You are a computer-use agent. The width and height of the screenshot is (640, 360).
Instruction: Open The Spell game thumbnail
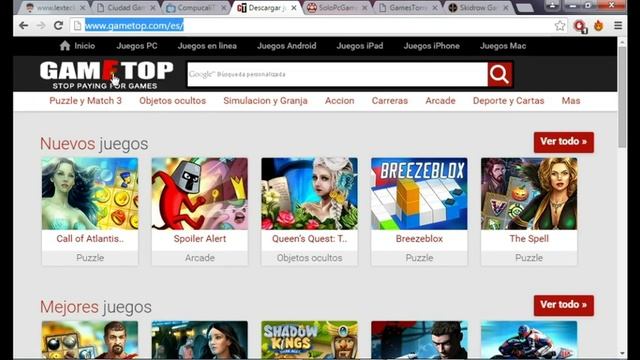(x=529, y=193)
